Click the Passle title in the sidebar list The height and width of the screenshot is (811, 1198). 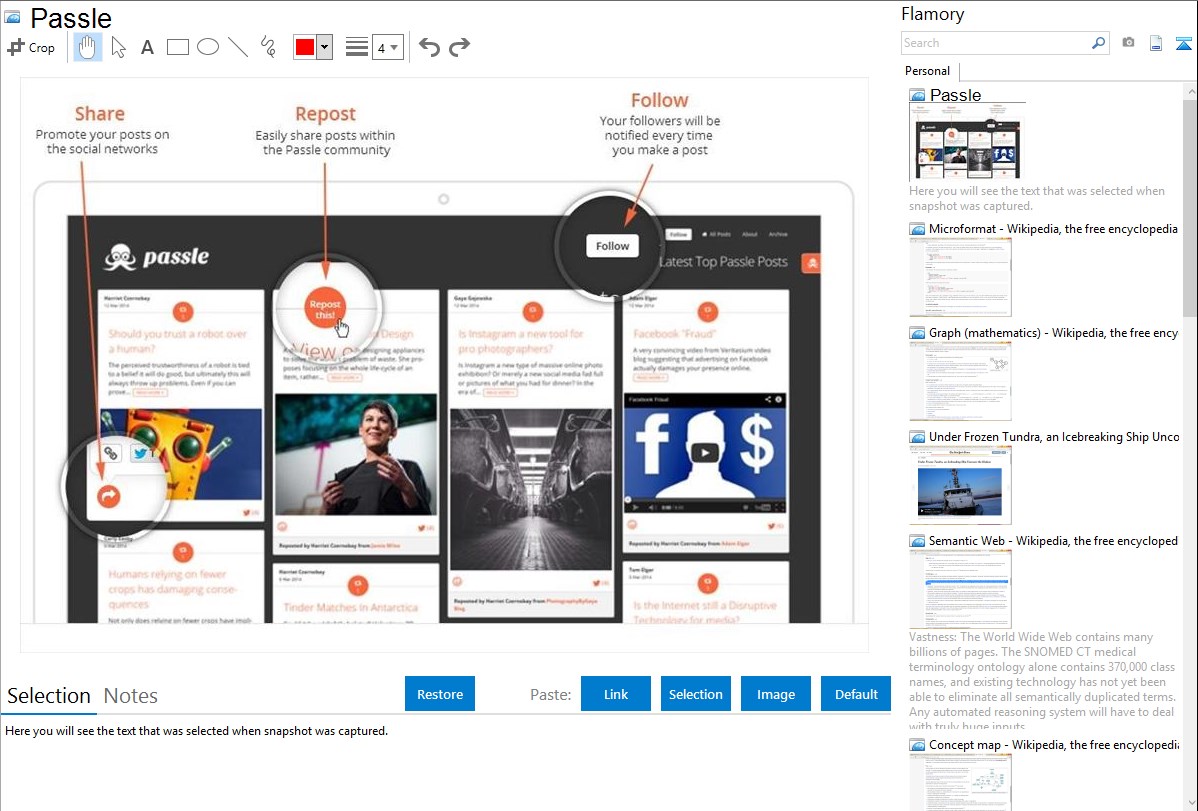pyautogui.click(x=956, y=95)
